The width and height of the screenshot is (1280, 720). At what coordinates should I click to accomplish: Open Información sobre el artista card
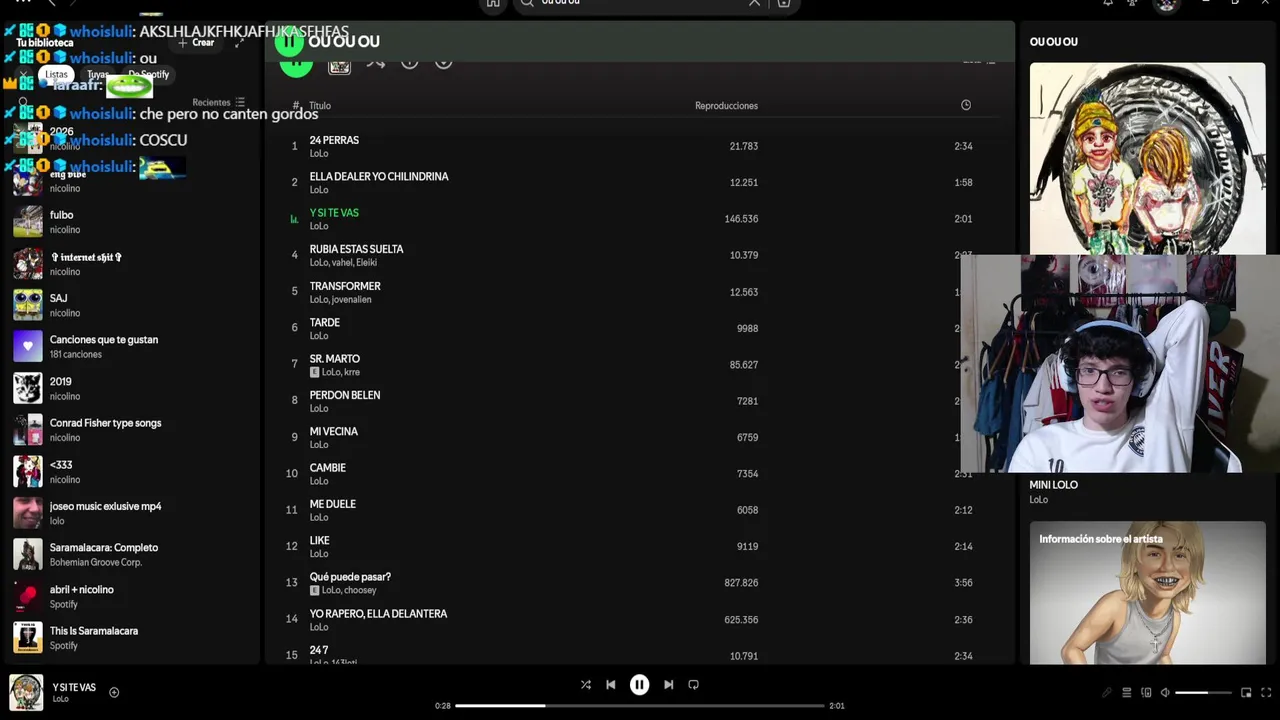tap(1147, 592)
